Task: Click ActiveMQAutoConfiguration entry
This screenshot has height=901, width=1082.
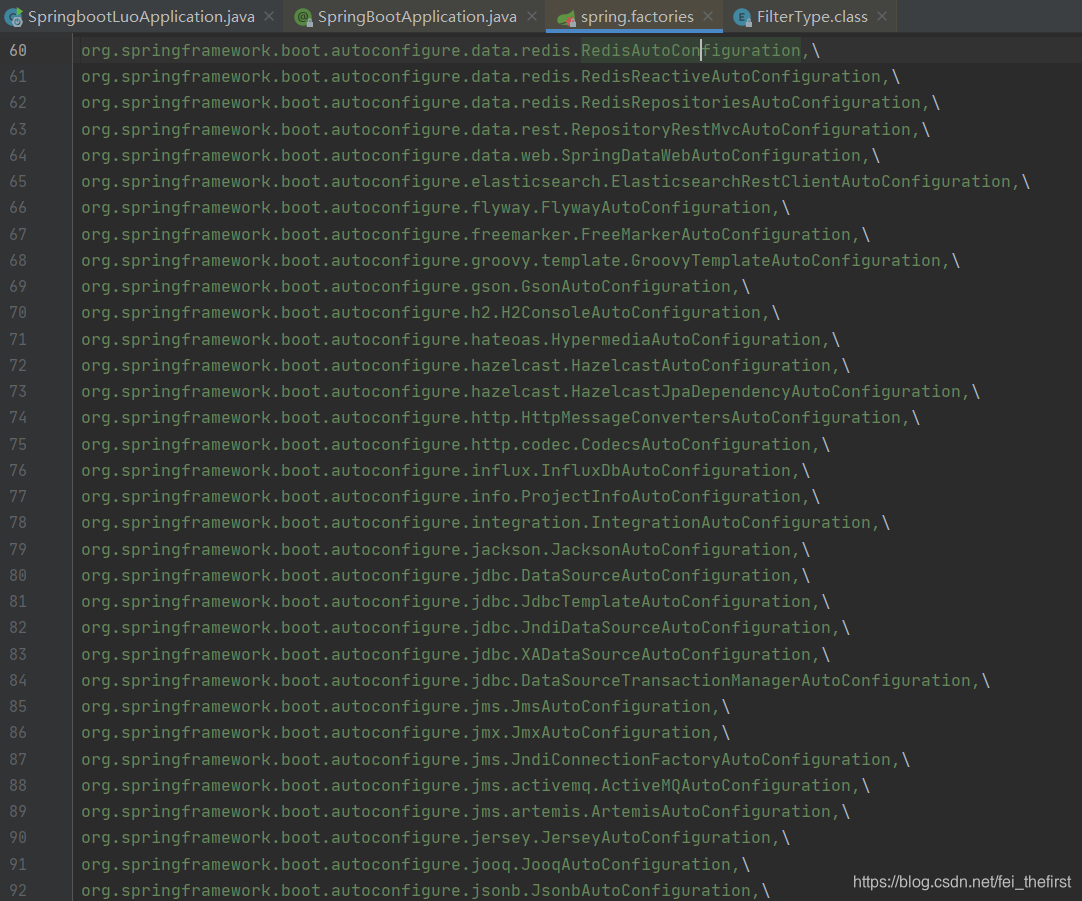Action: 726,785
